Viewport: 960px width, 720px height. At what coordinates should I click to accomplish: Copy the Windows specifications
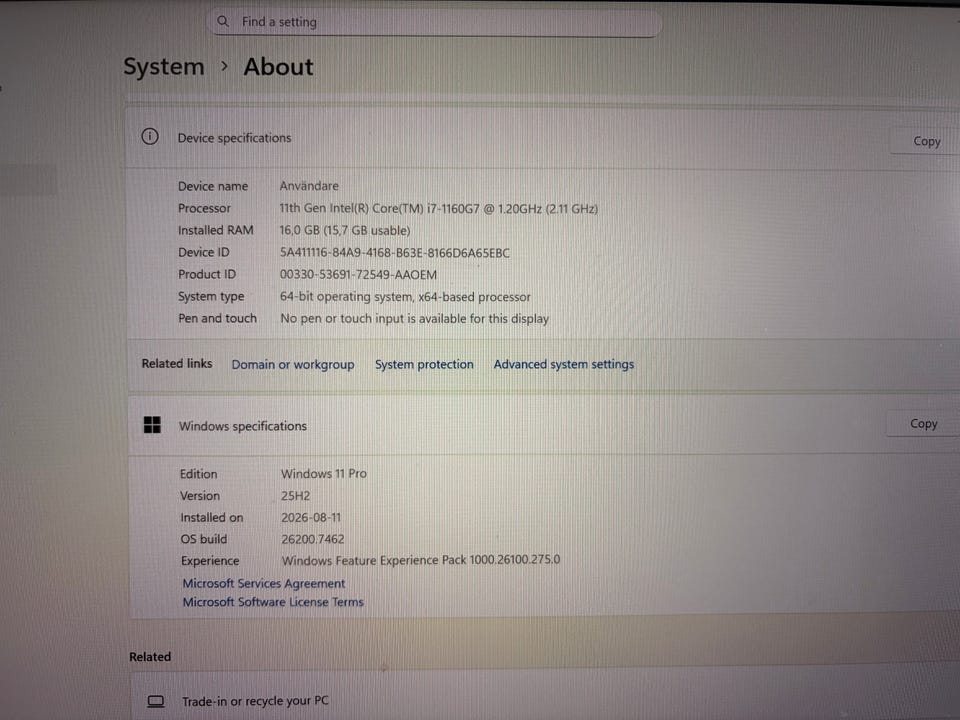923,424
